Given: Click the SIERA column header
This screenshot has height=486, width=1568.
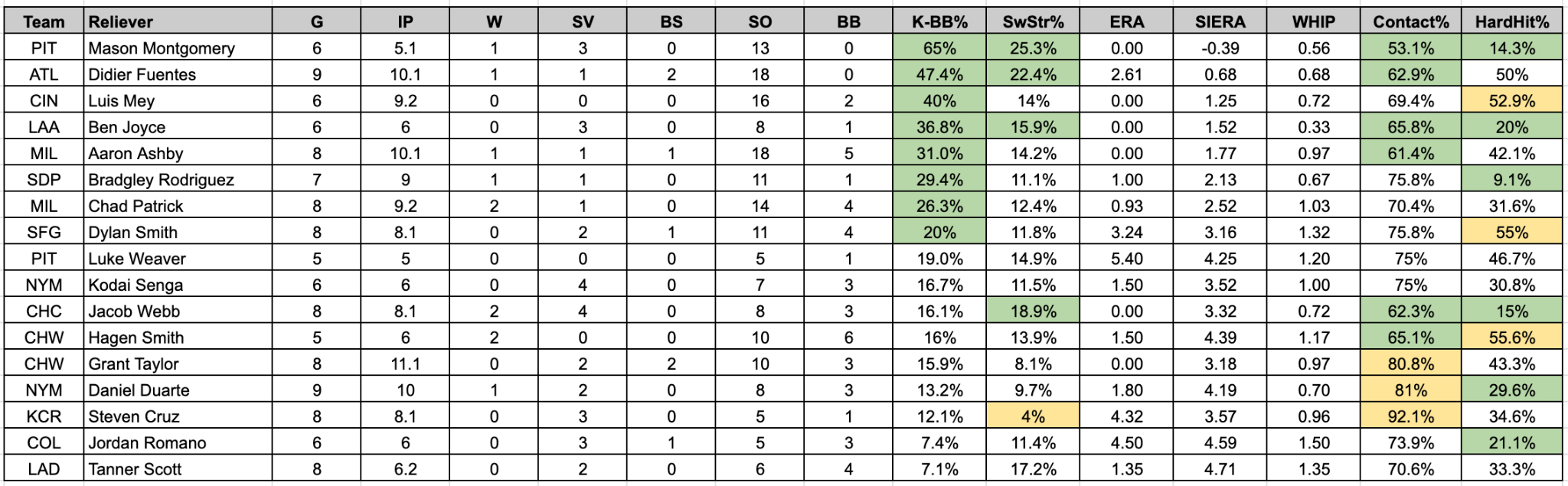Looking at the screenshot, I should tap(1220, 21).
